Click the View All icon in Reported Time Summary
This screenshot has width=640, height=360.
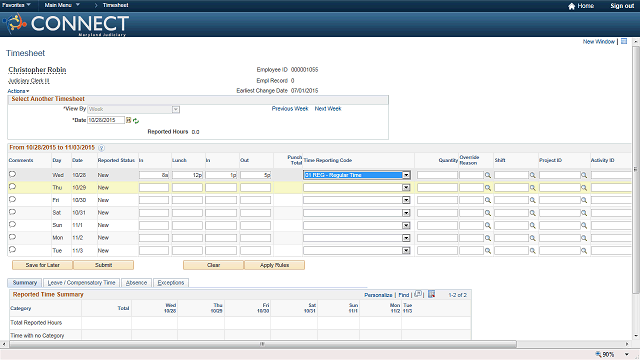pos(418,294)
